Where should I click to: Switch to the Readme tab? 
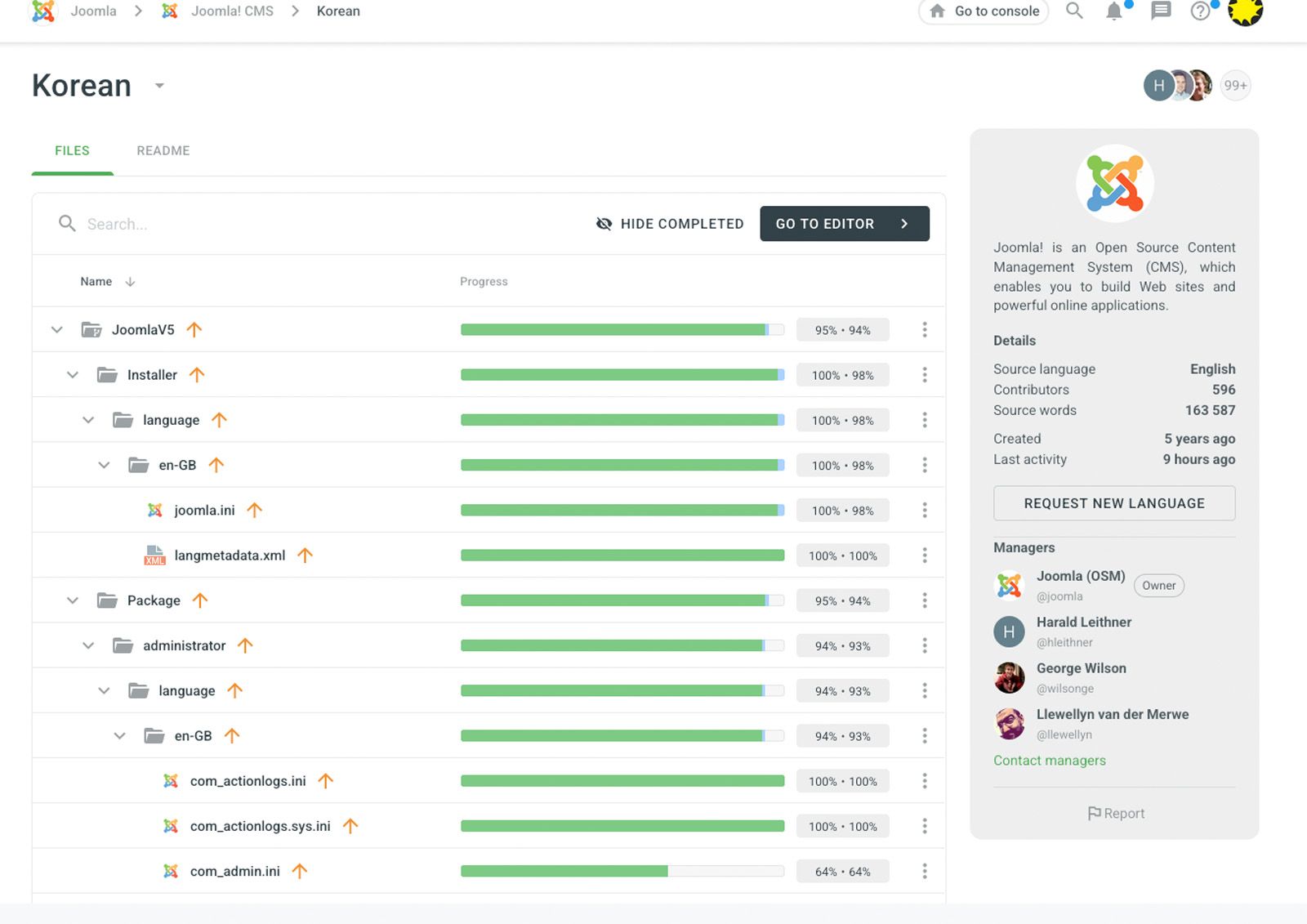(163, 150)
